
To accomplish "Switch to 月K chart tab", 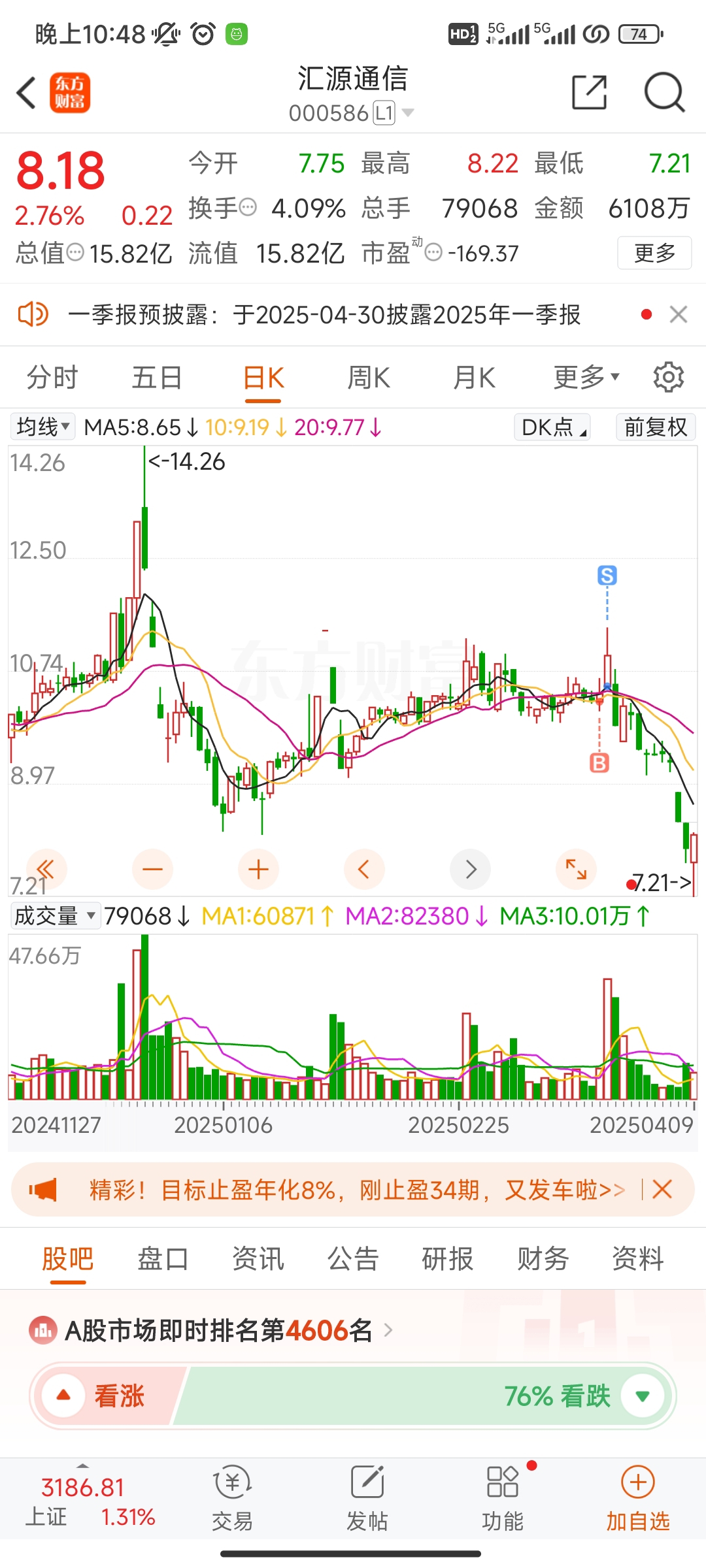I will click(x=475, y=377).
